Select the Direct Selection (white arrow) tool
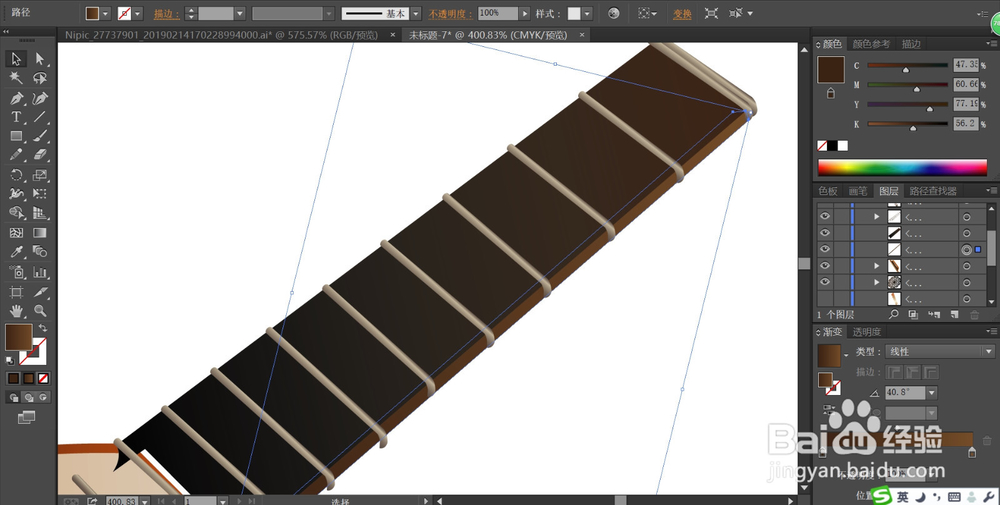This screenshot has width=1000, height=505. click(40, 59)
